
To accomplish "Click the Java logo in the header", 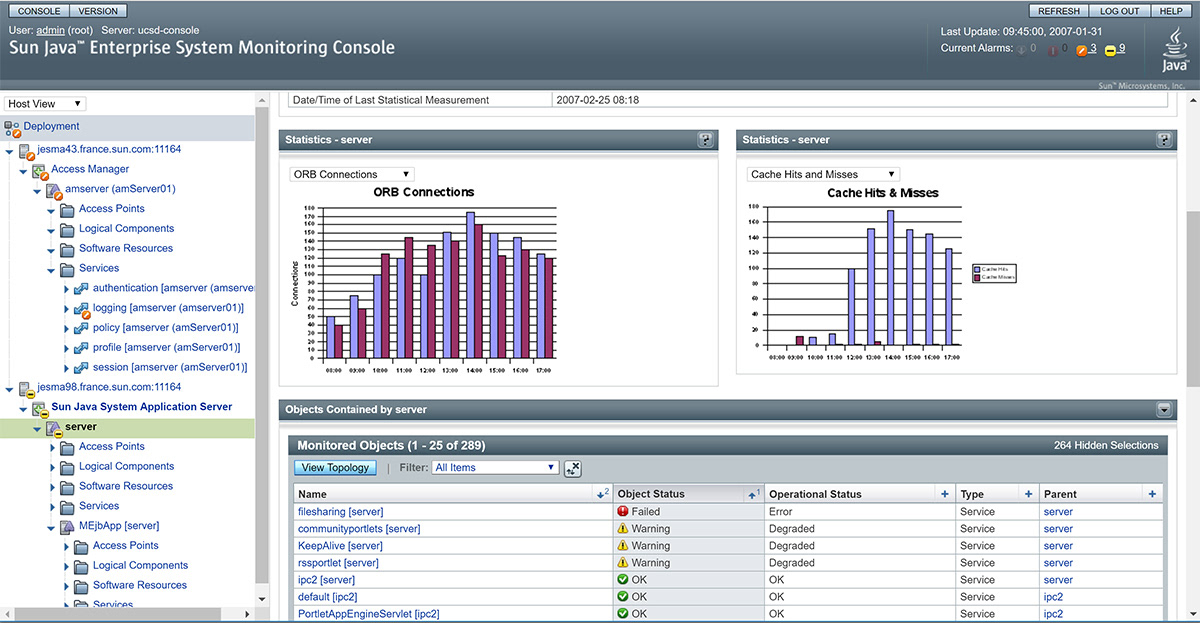I will click(1175, 50).
